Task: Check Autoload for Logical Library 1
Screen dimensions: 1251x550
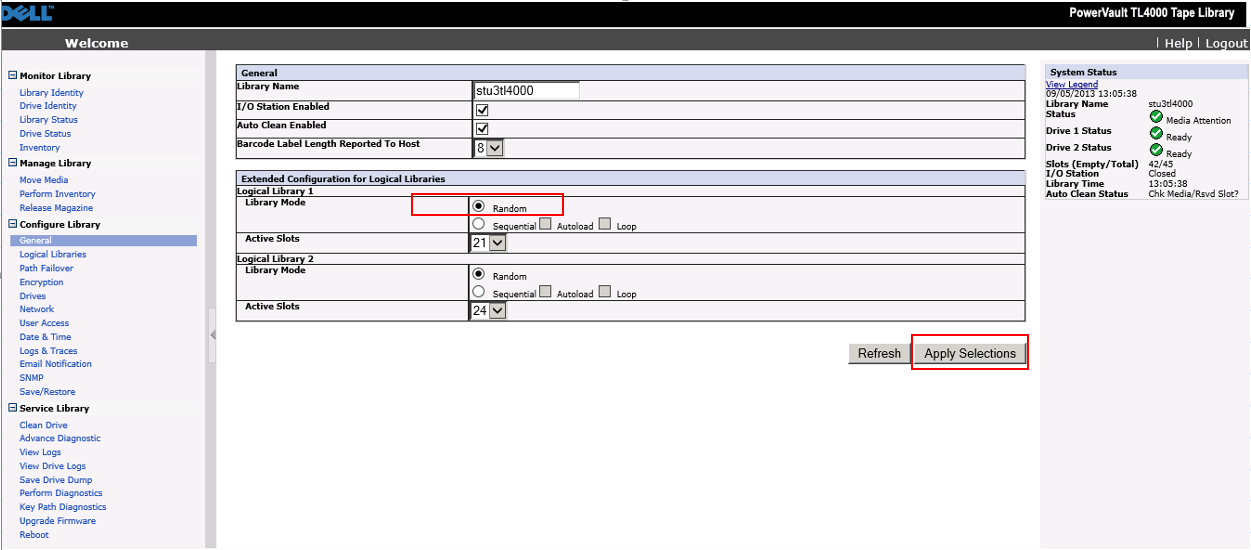Action: click(545, 224)
